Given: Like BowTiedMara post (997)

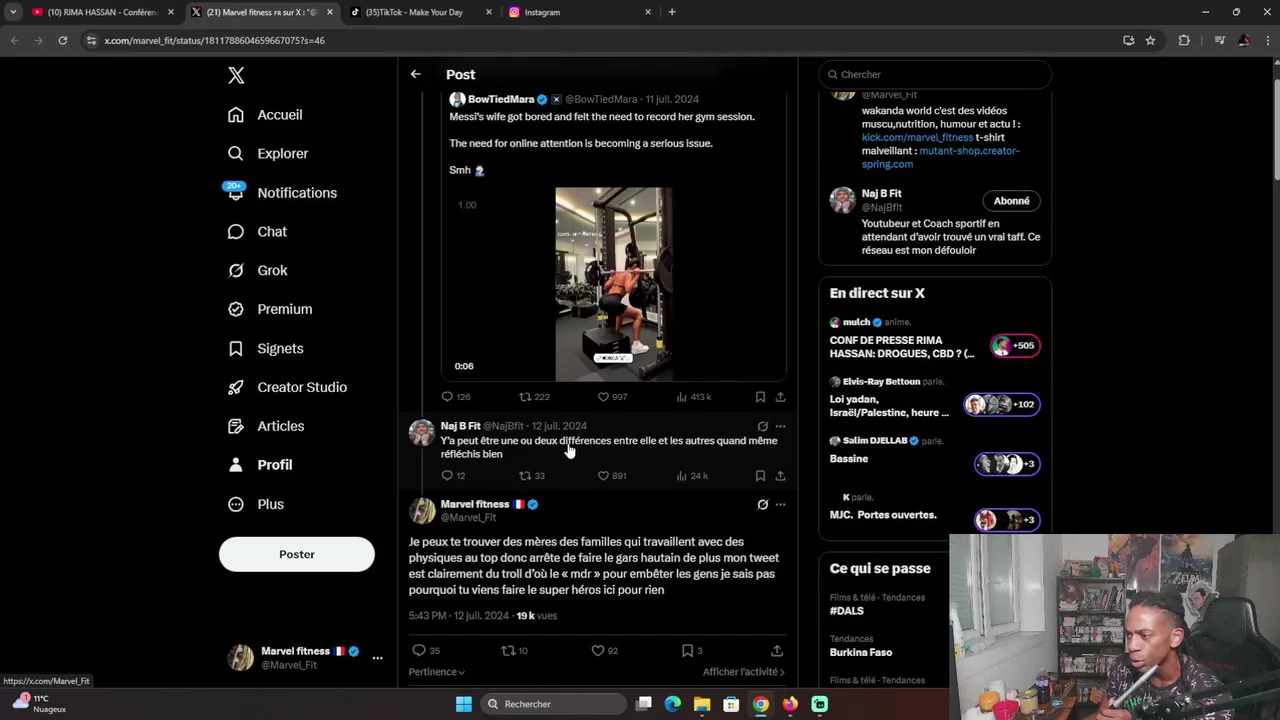Looking at the screenshot, I should (603, 397).
